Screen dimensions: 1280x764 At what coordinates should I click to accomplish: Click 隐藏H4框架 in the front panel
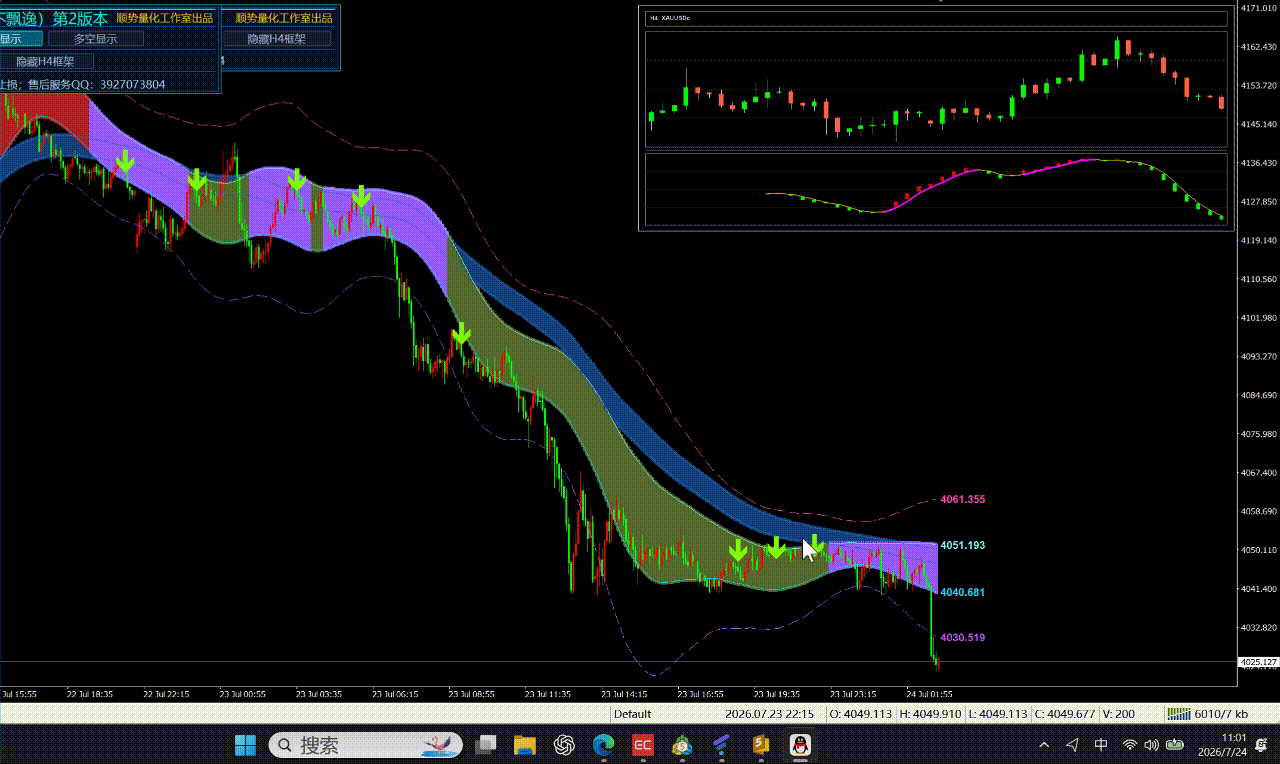[x=46, y=61]
